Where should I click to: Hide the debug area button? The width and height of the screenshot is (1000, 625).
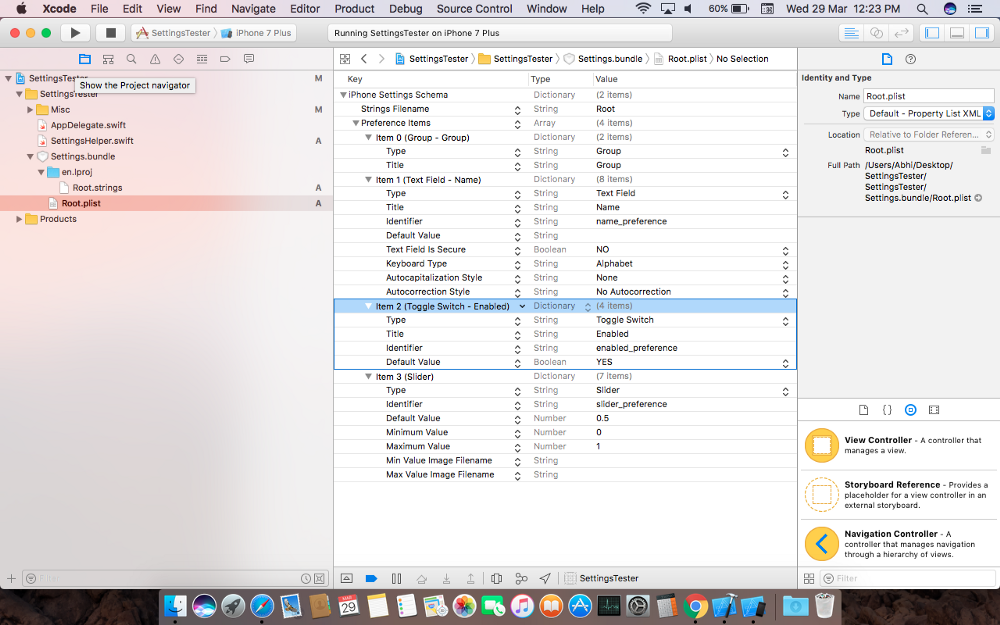click(346, 578)
